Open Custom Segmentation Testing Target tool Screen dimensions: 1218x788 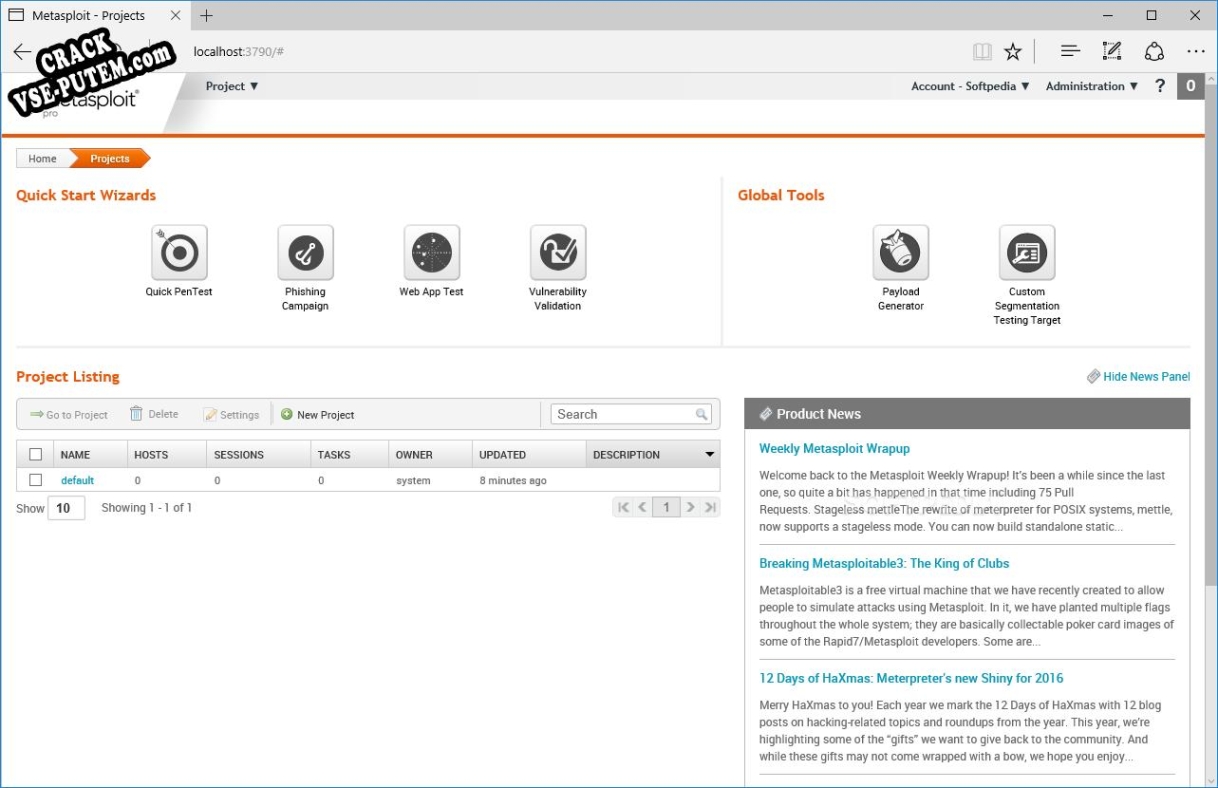tap(1026, 253)
